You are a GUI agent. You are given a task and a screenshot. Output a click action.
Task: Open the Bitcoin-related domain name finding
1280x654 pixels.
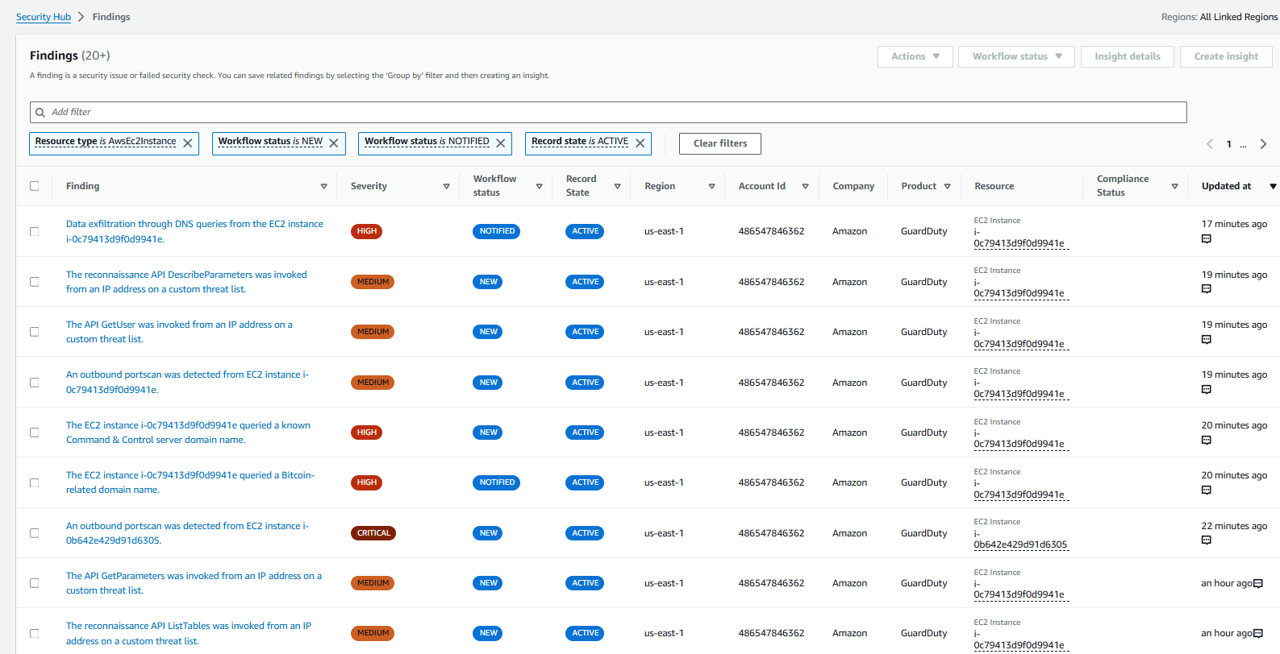pos(190,482)
